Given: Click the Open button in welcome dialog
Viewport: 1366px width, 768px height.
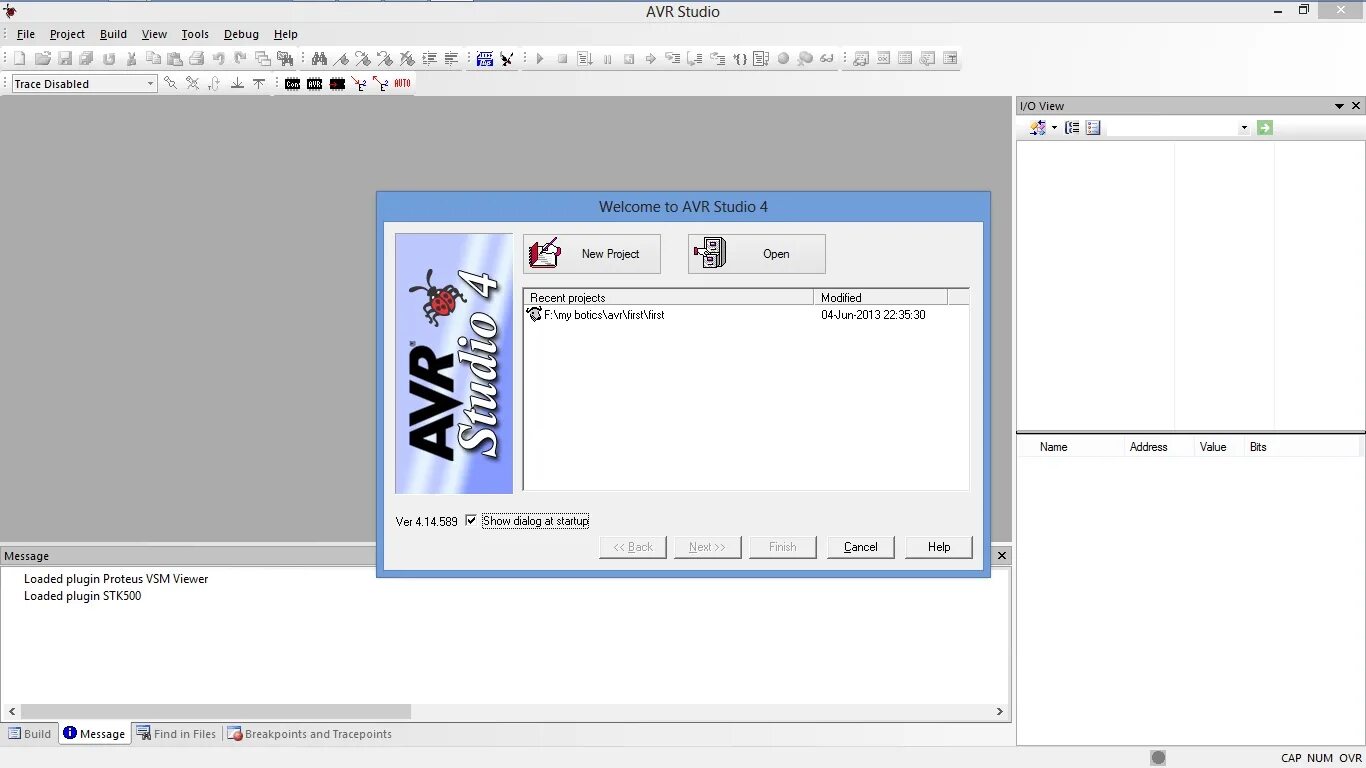Looking at the screenshot, I should click(757, 254).
